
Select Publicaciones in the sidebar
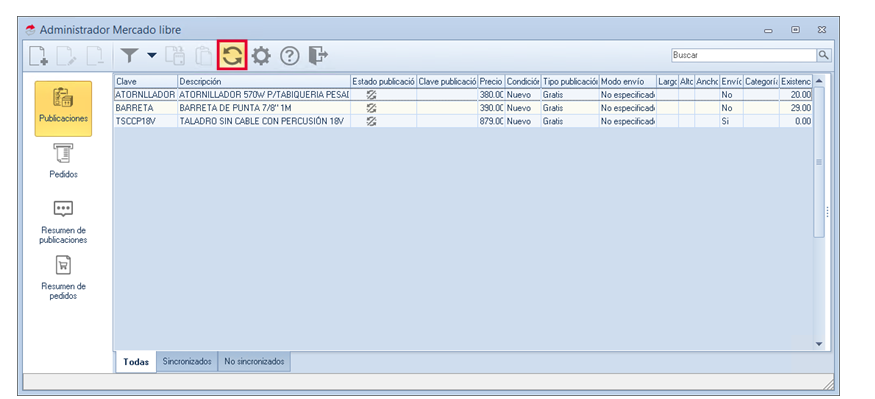[x=63, y=109]
